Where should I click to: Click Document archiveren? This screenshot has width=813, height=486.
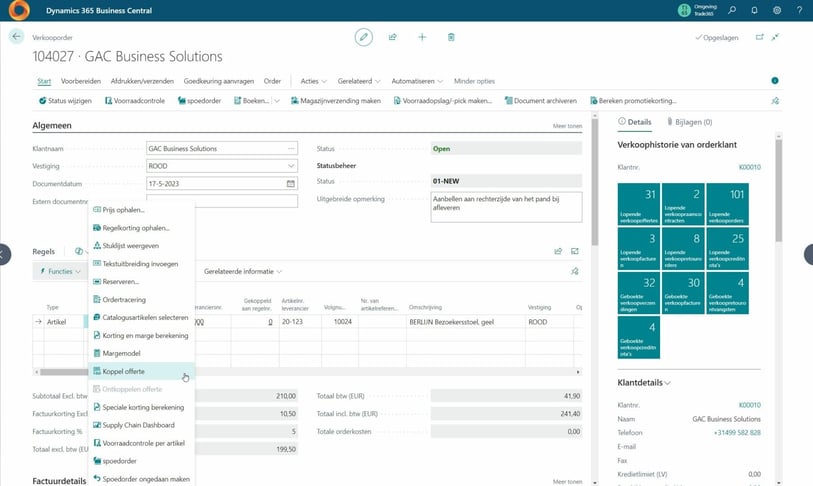pyautogui.click(x=541, y=101)
